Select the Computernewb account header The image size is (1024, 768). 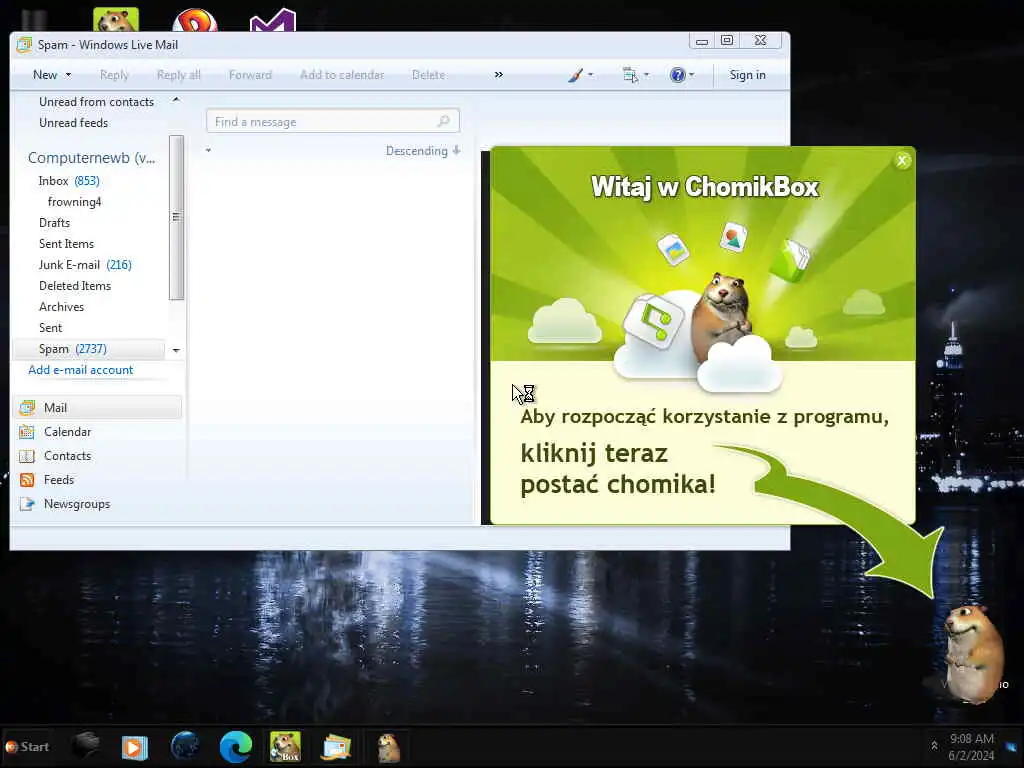(x=91, y=158)
